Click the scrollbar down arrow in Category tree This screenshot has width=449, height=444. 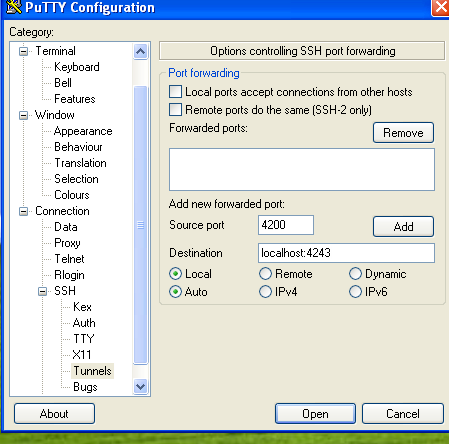(141, 387)
